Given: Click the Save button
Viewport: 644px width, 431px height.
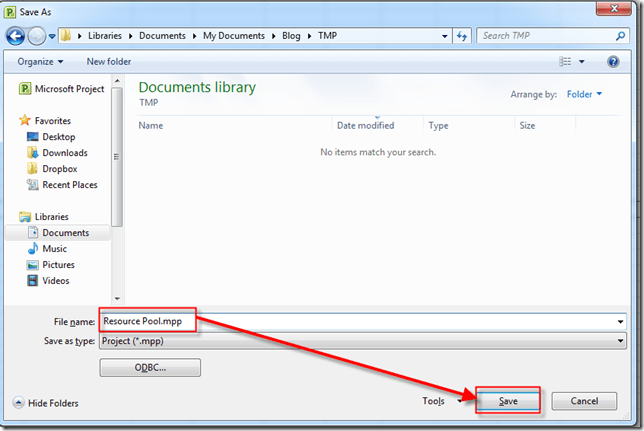Looking at the screenshot, I should [508, 401].
